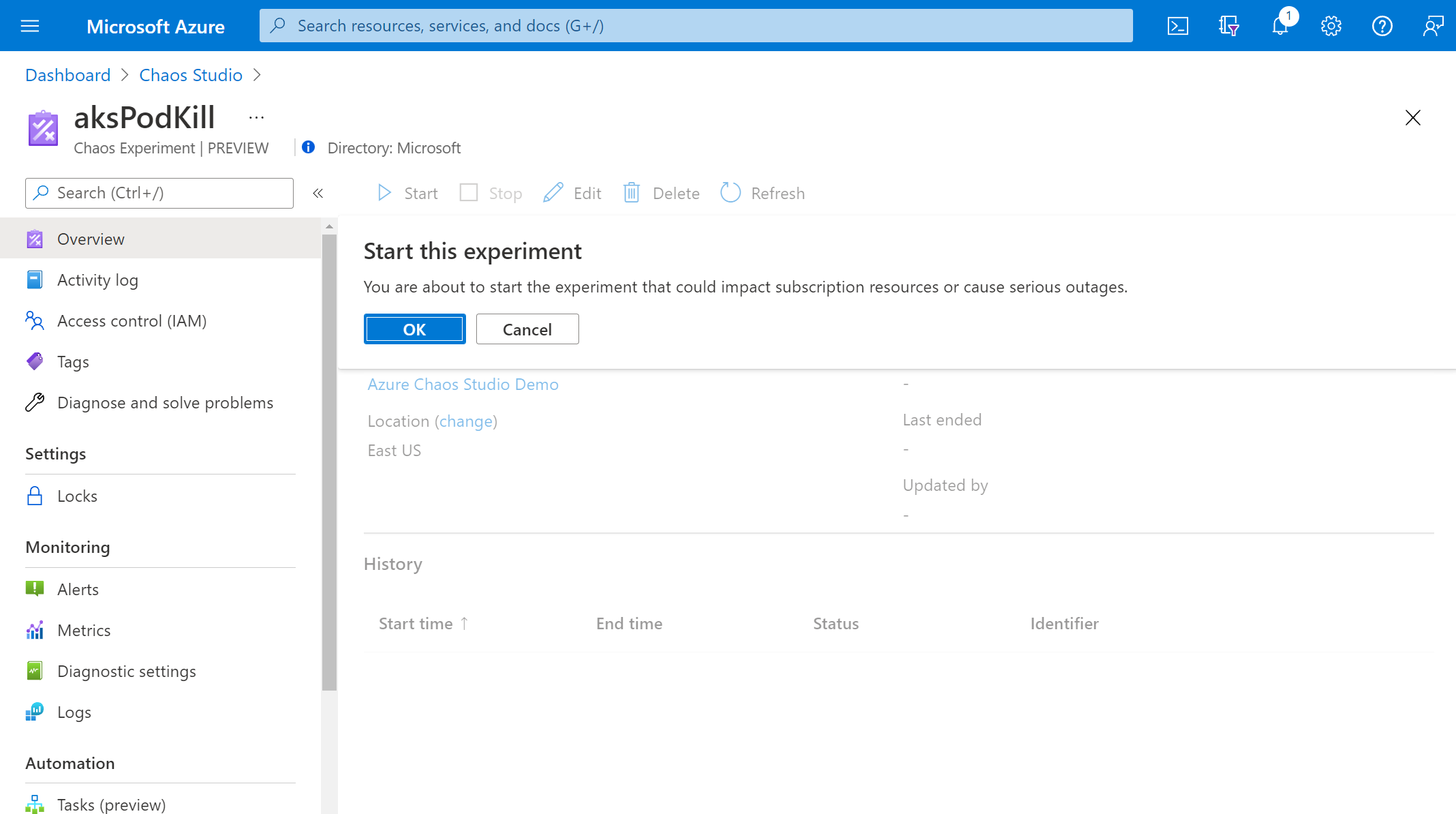
Task: Expand the Monitoring section
Action: (x=68, y=546)
